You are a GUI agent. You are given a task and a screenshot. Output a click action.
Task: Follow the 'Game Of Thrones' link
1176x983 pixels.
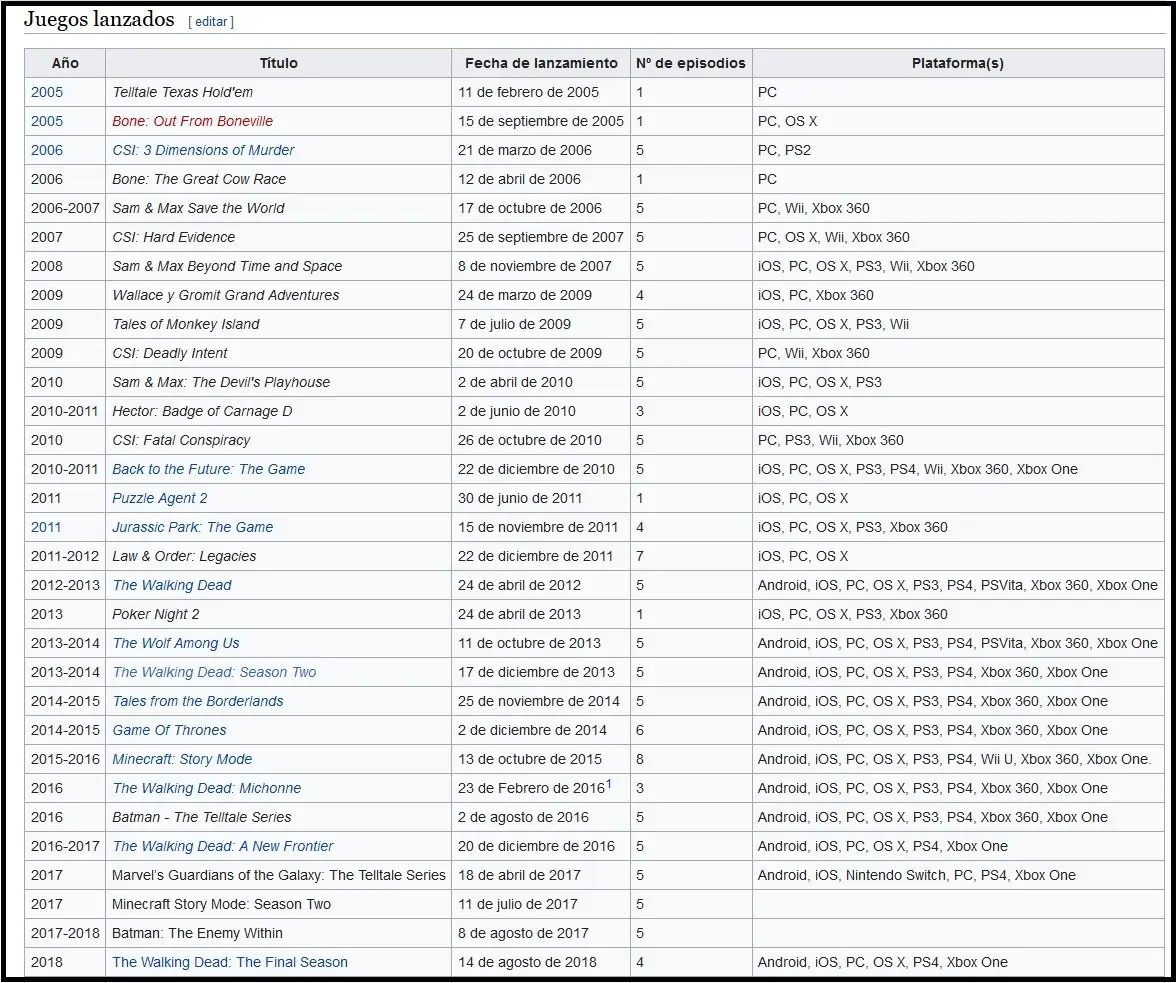[x=170, y=730]
